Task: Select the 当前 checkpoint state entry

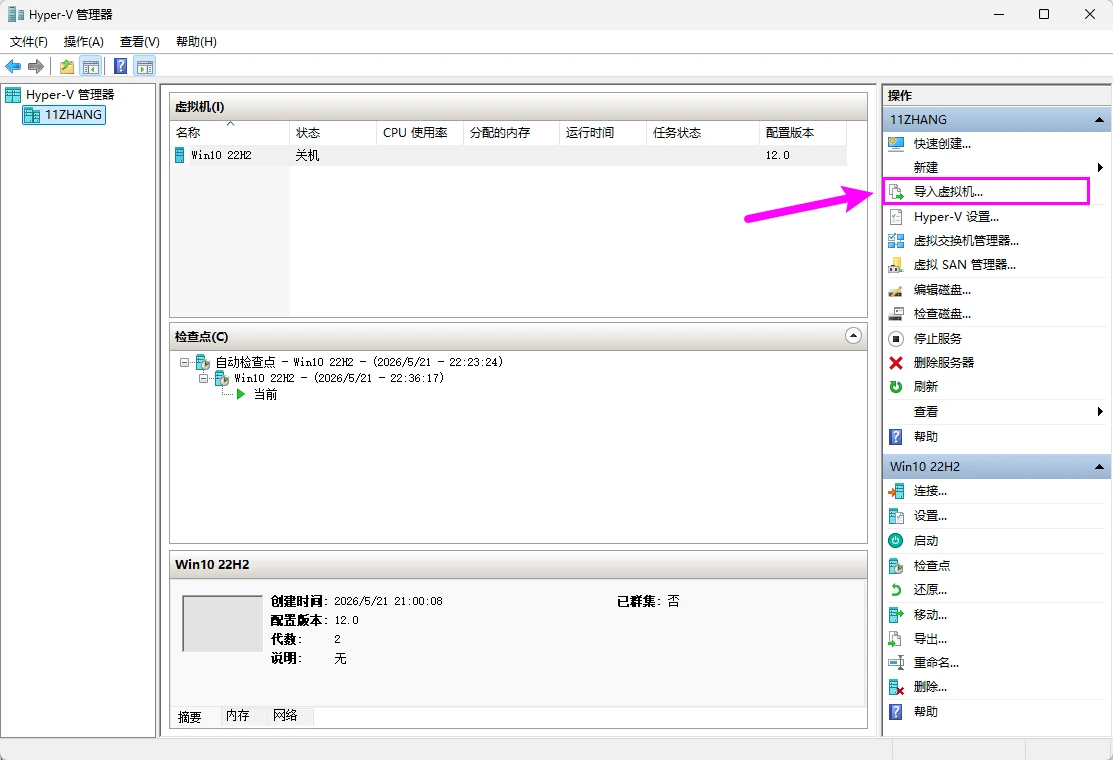Action: click(x=265, y=395)
